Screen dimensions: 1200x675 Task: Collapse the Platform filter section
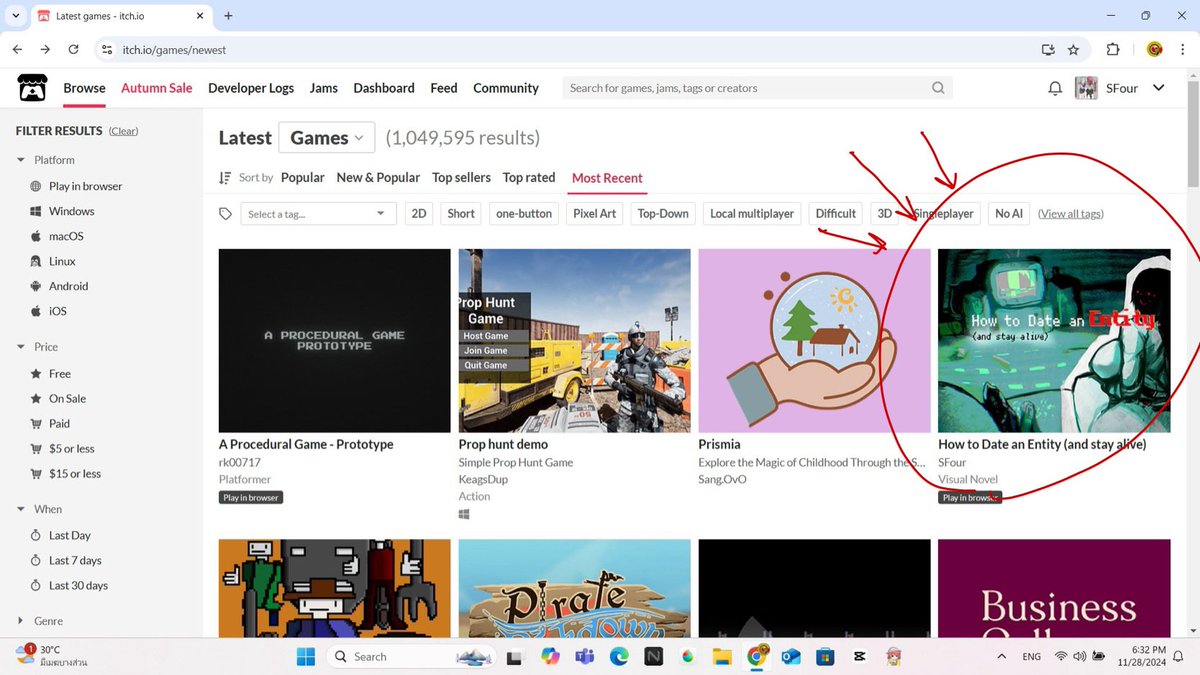[46, 160]
